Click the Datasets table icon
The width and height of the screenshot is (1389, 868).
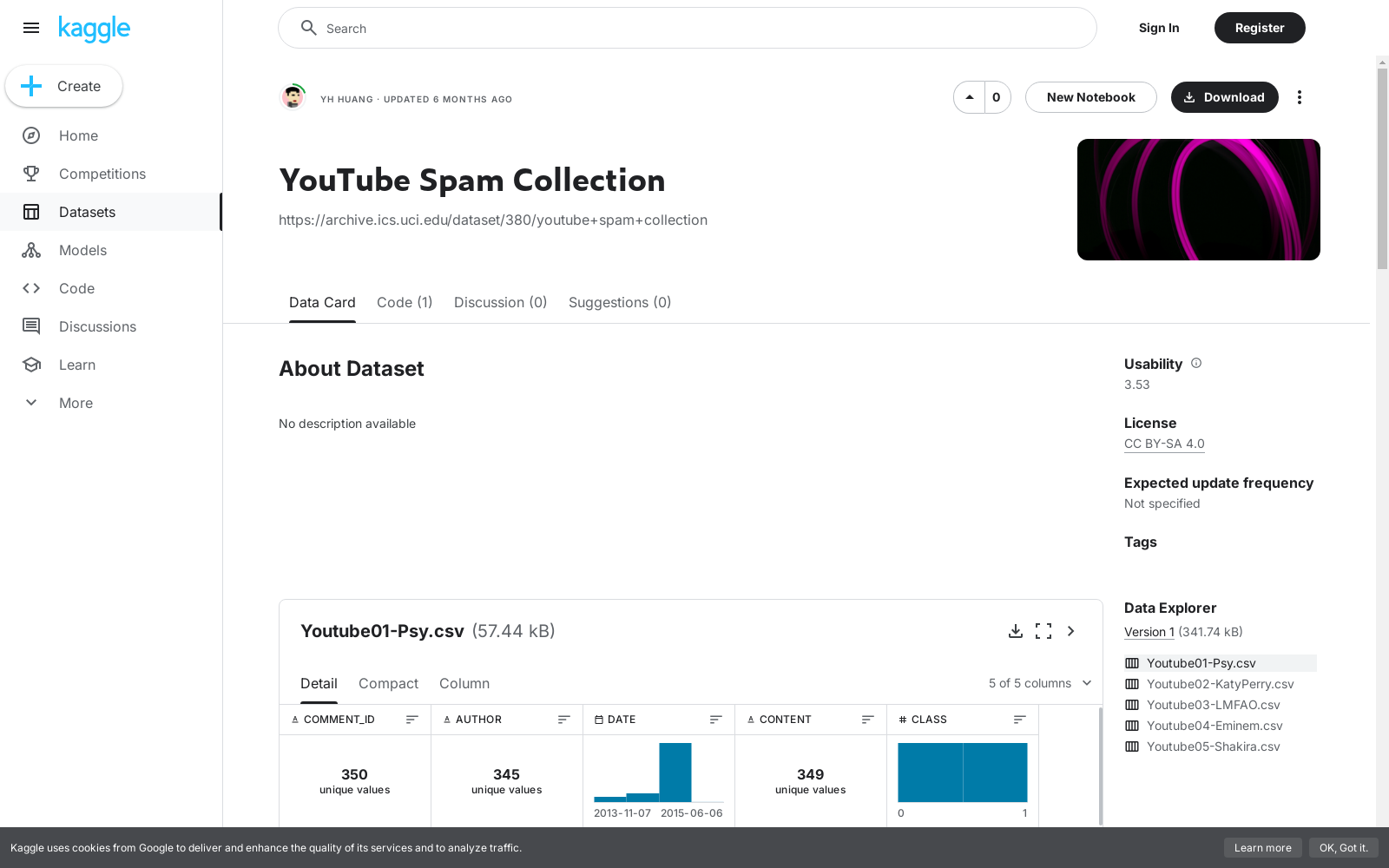click(31, 212)
